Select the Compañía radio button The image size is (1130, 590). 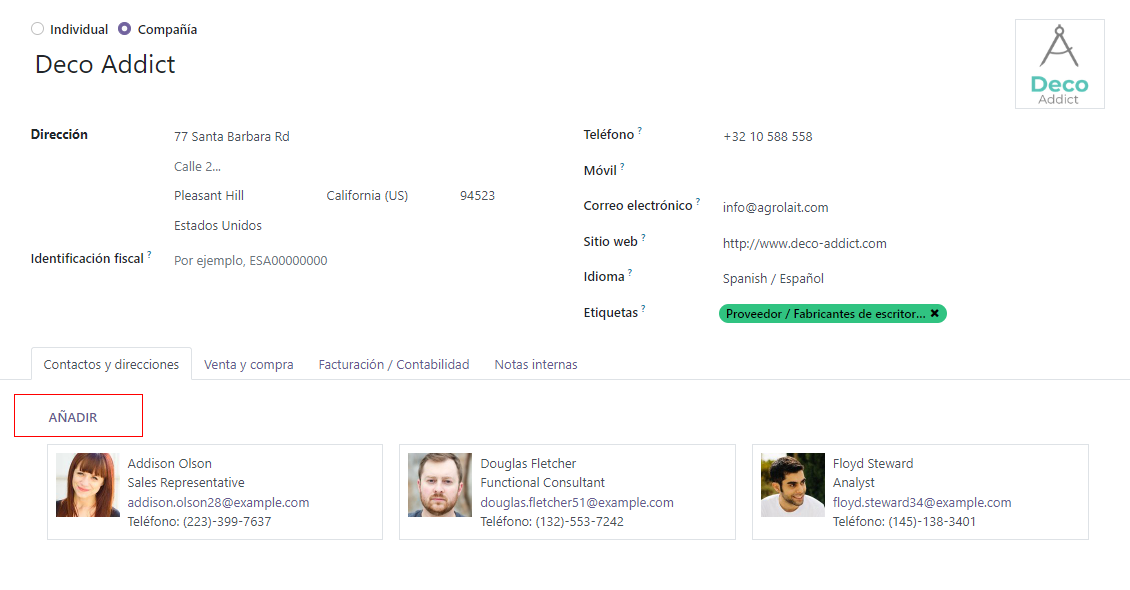[x=123, y=28]
